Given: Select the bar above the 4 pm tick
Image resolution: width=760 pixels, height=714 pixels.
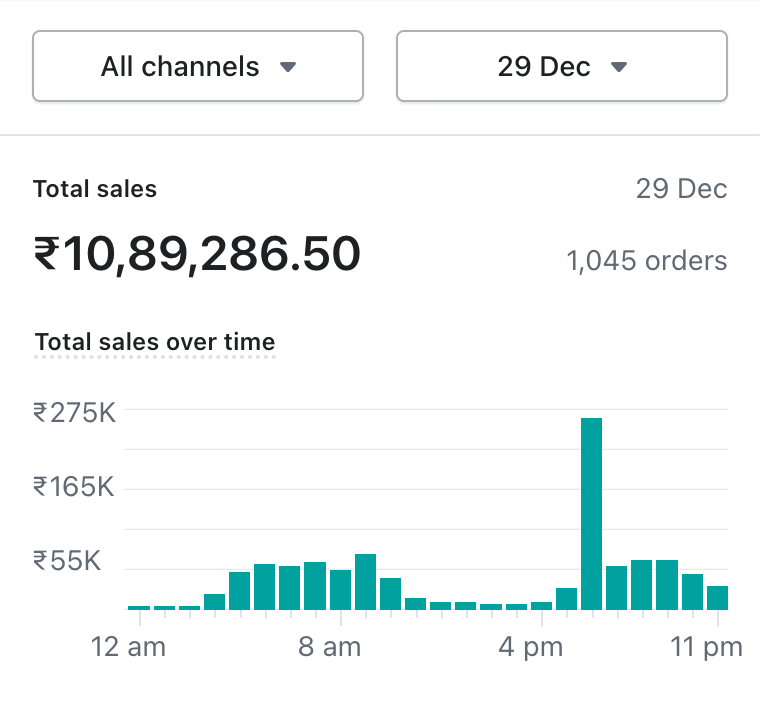Looking at the screenshot, I should coord(541,605).
